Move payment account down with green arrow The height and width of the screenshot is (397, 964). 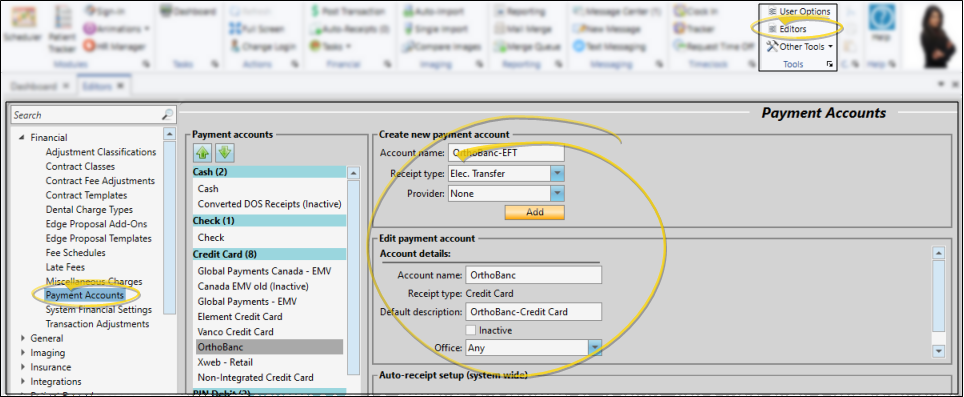pos(224,153)
